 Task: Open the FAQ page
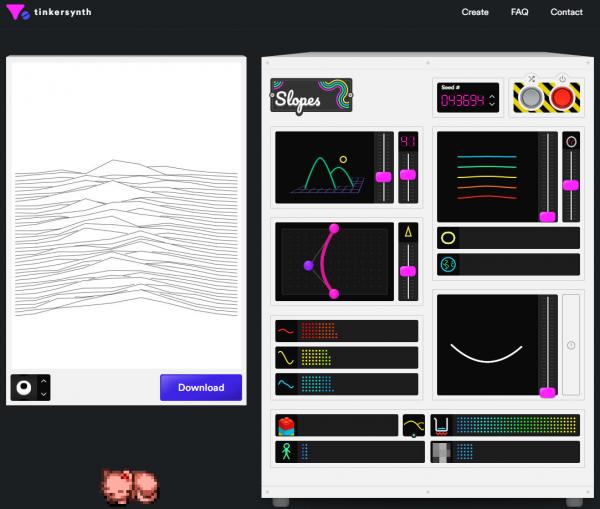(x=519, y=12)
